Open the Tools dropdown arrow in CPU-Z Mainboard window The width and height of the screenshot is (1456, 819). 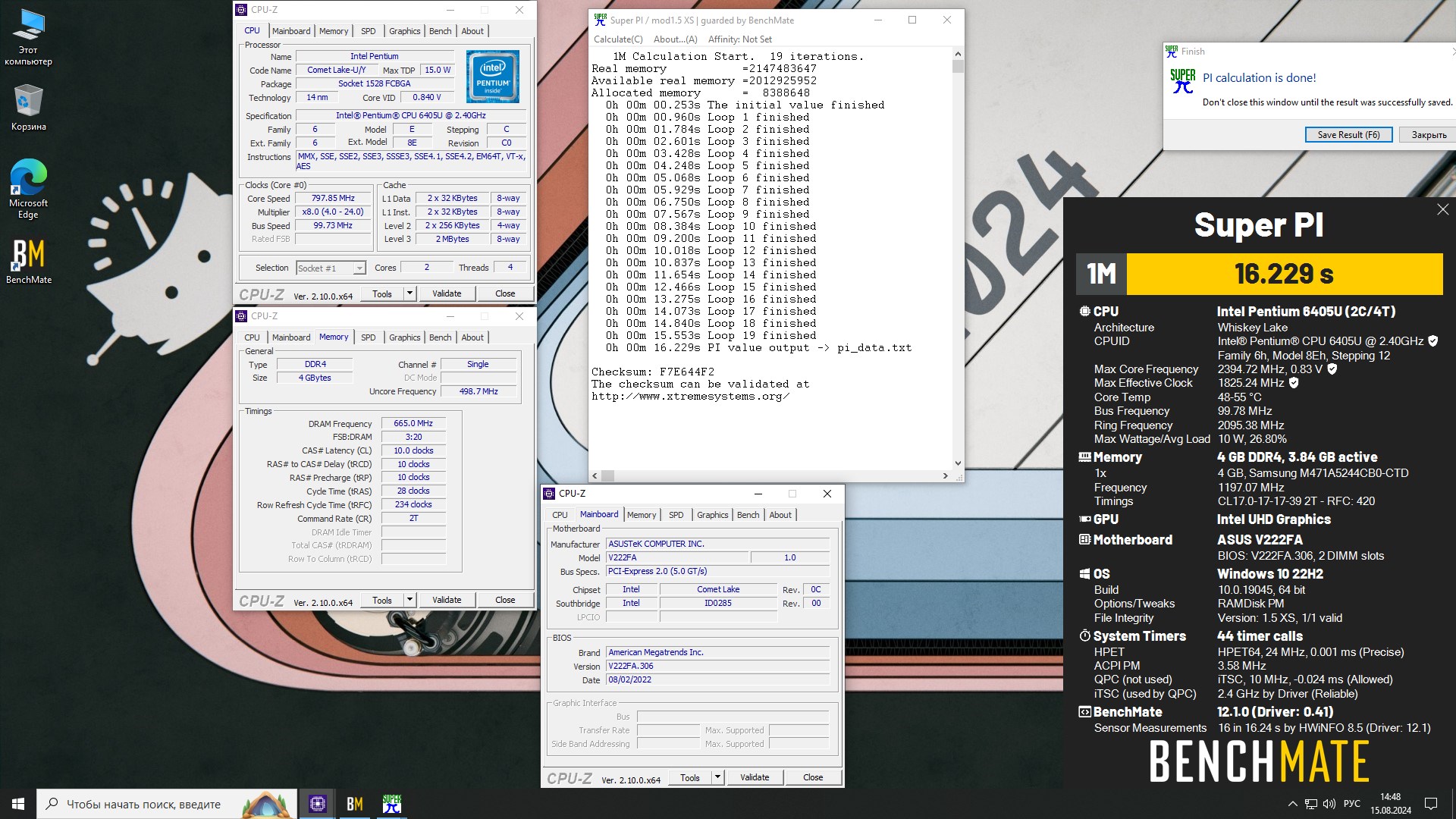717,777
